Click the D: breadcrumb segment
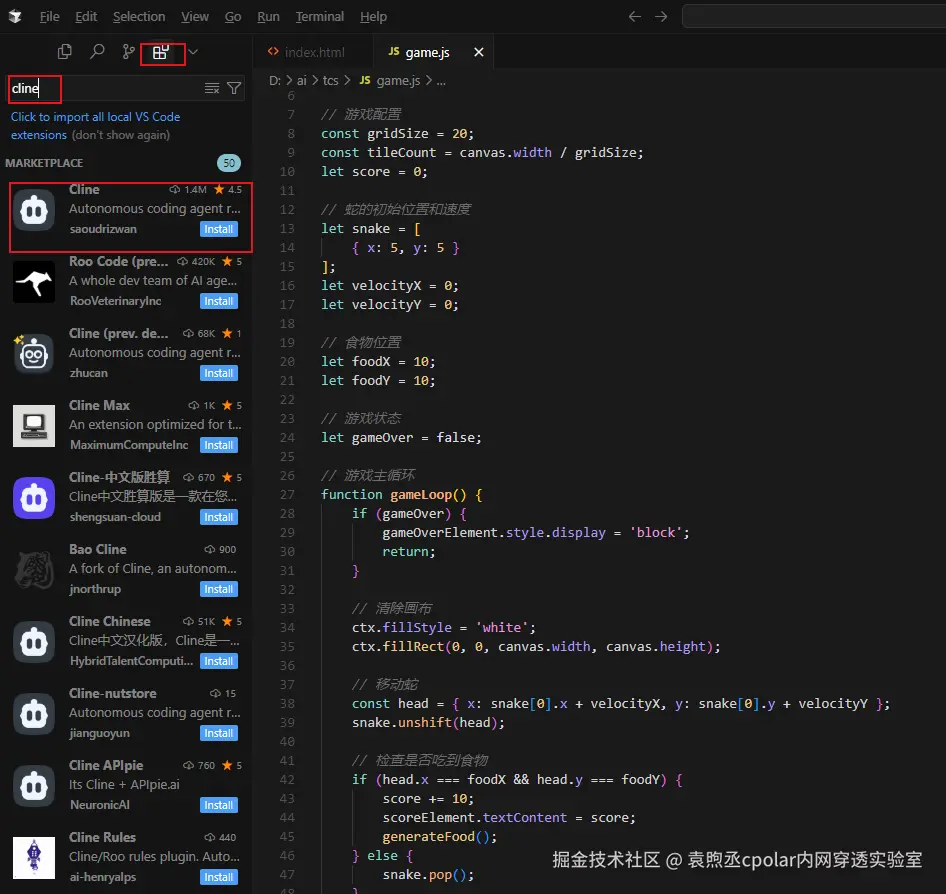The width and height of the screenshot is (946, 894). pos(275,81)
